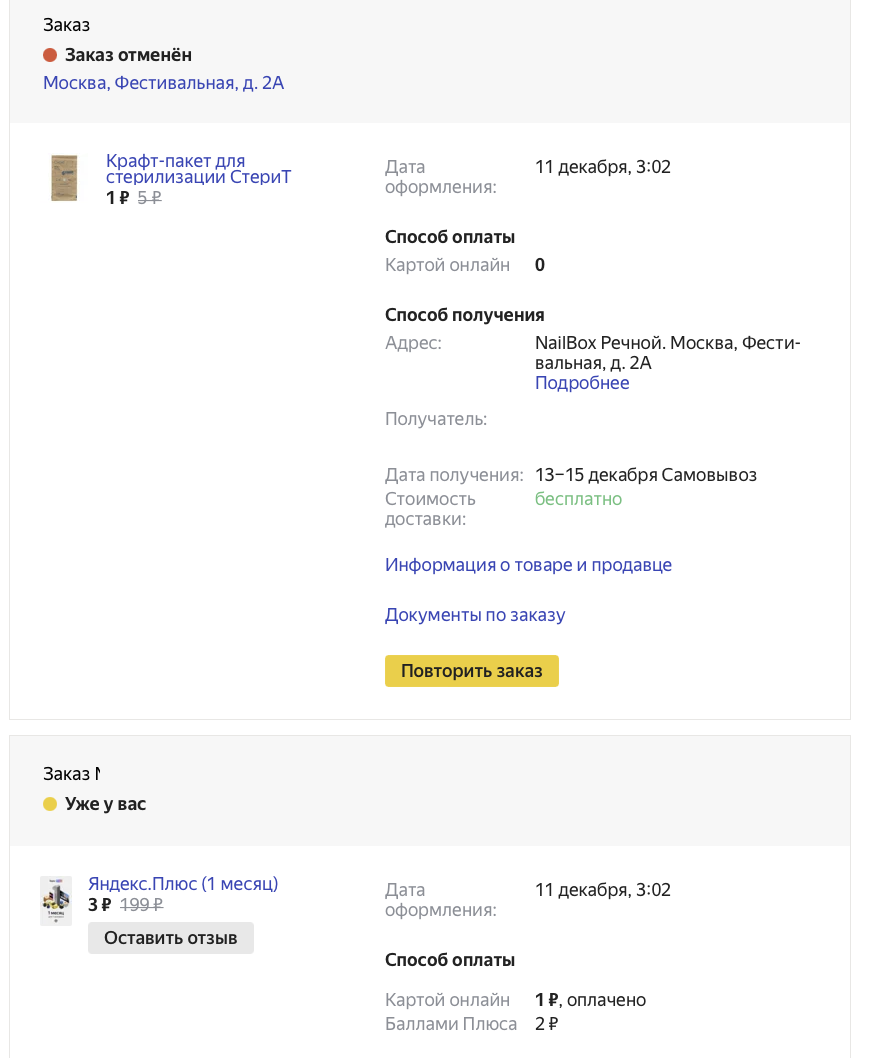Image resolution: width=892 pixels, height=1058 pixels.
Task: Click the 'Заказ' header of the cancelled order
Action: [x=66, y=25]
